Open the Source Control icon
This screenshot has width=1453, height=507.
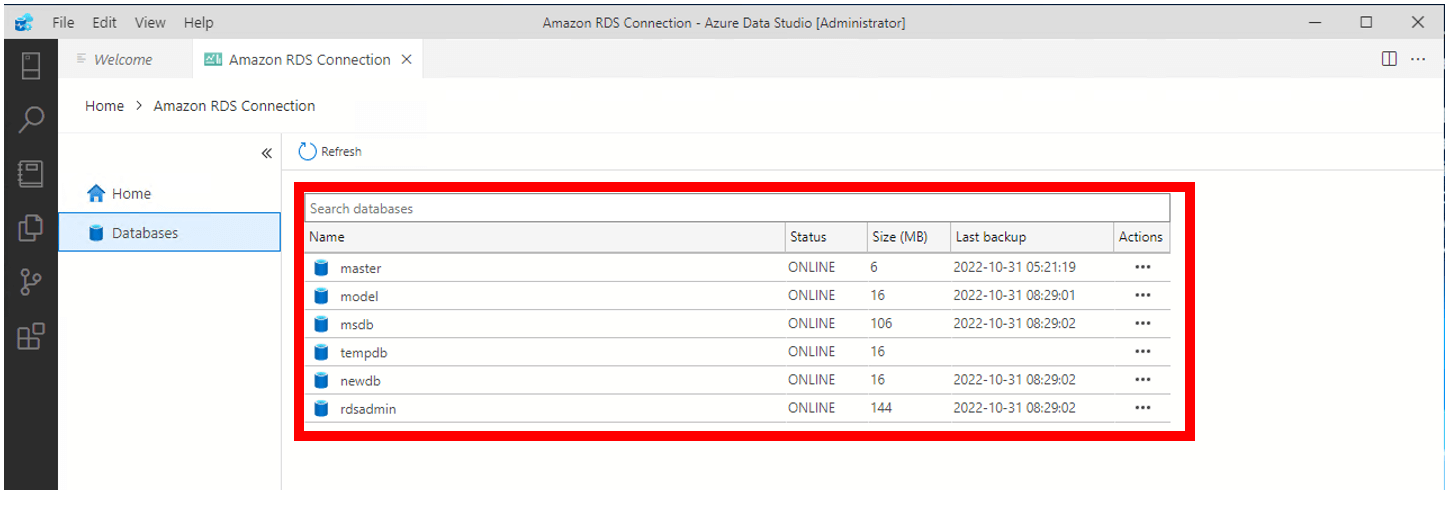(x=31, y=283)
